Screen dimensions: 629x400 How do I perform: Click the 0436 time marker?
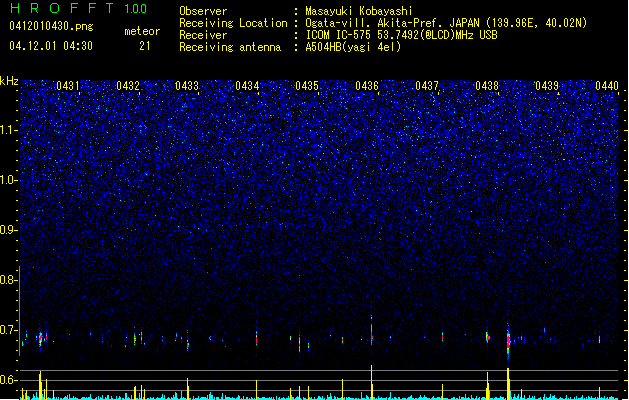pyautogui.click(x=367, y=86)
